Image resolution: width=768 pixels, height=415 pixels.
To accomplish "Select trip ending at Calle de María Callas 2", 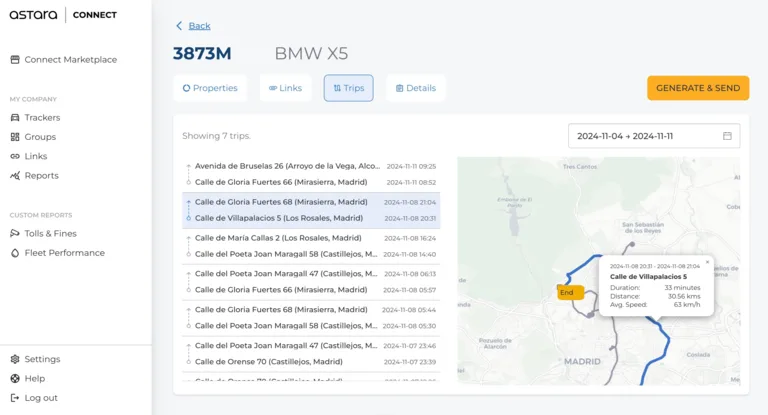I will pyautogui.click(x=311, y=238).
